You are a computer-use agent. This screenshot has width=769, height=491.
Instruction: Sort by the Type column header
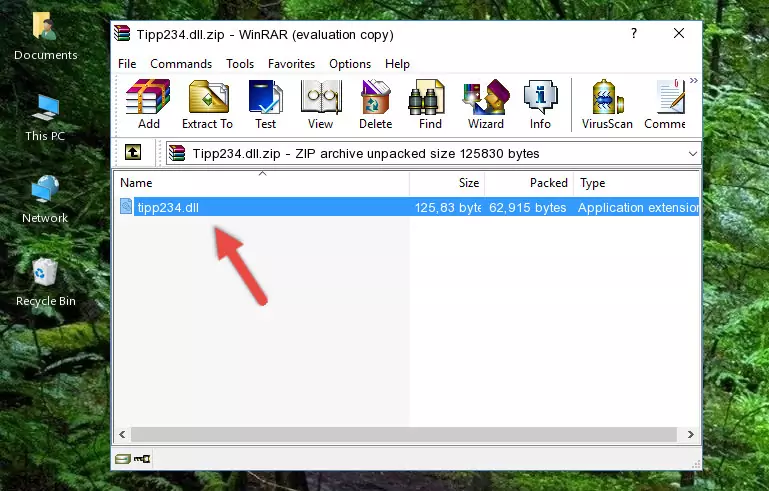coord(637,183)
